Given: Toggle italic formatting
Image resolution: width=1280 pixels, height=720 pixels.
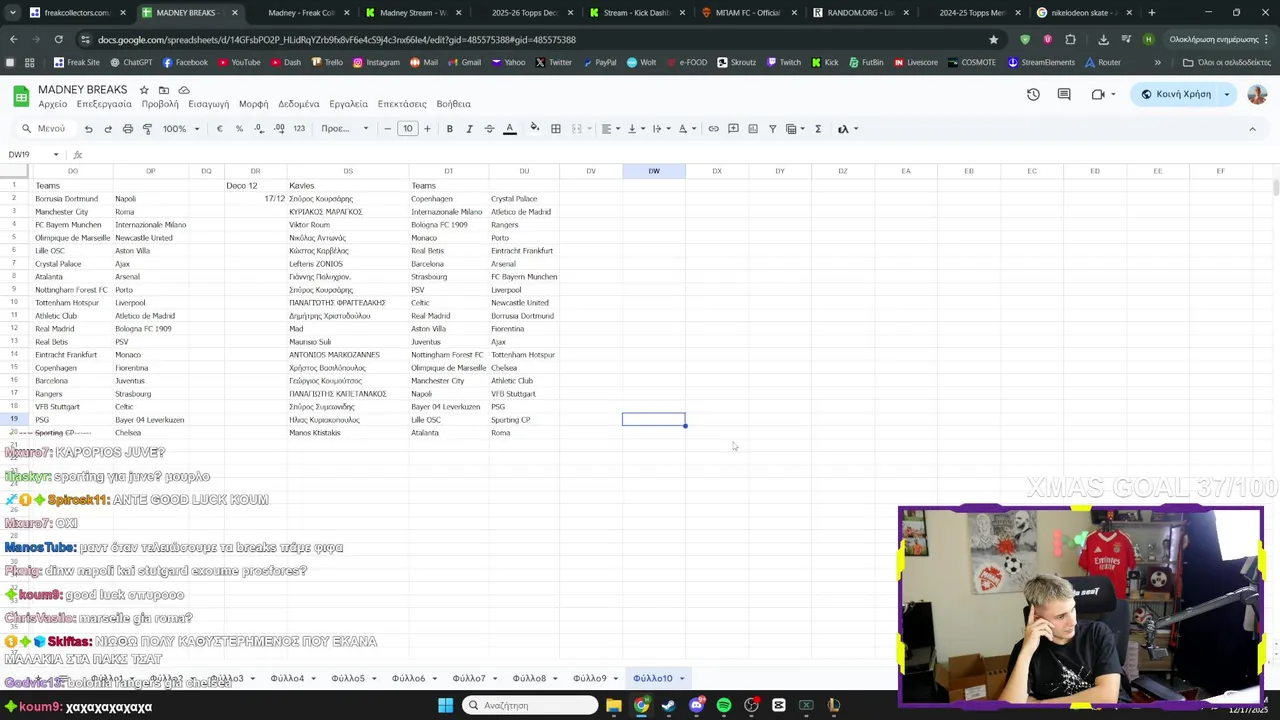Looking at the screenshot, I should (x=469, y=129).
